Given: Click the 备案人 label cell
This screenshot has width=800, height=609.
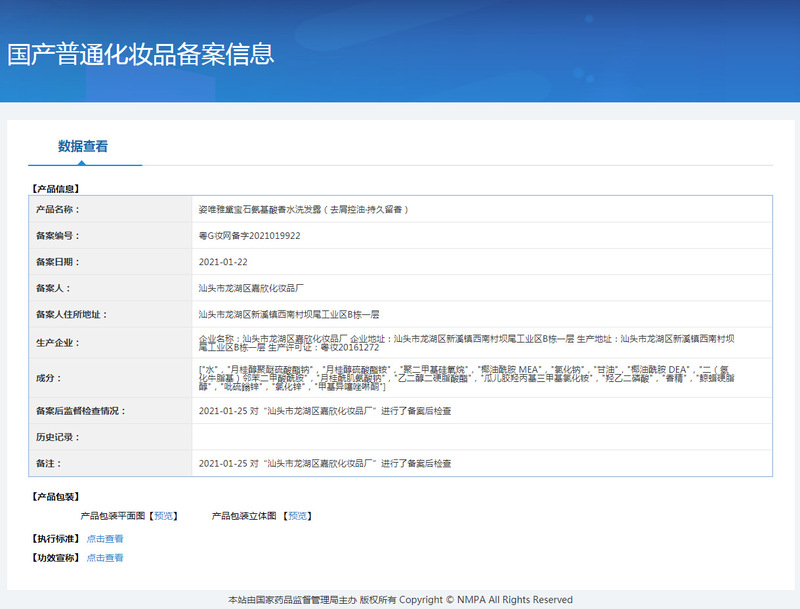Looking at the screenshot, I should [110, 288].
